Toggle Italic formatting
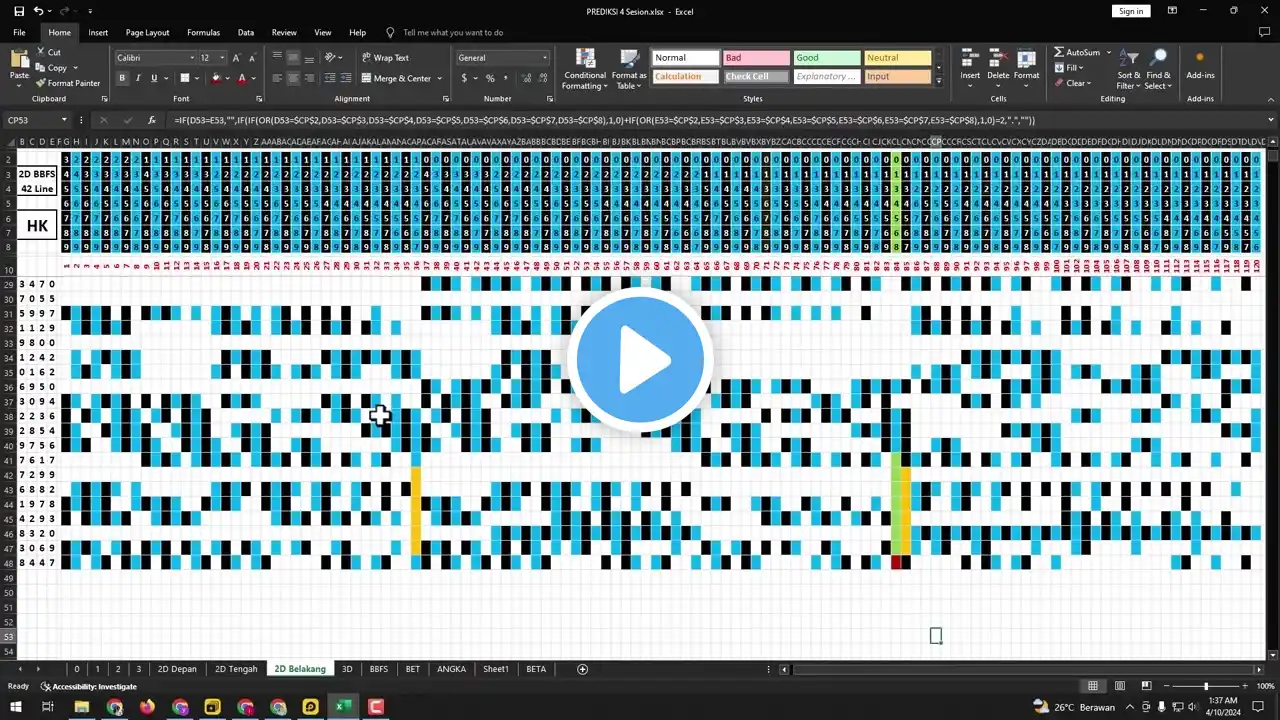 coord(138,78)
